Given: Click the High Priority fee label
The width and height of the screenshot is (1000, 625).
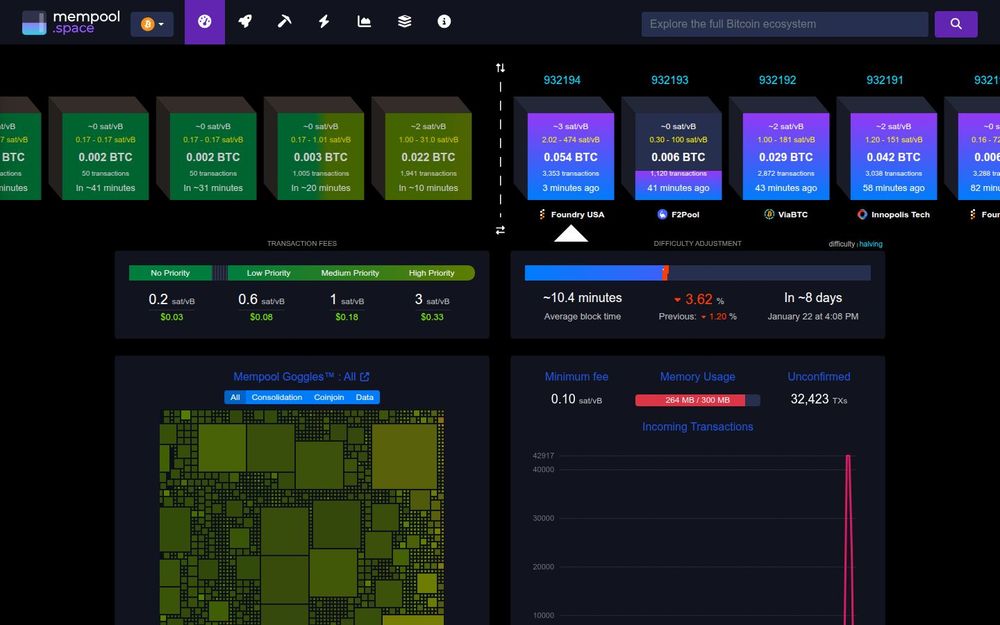Looking at the screenshot, I should (x=432, y=273).
